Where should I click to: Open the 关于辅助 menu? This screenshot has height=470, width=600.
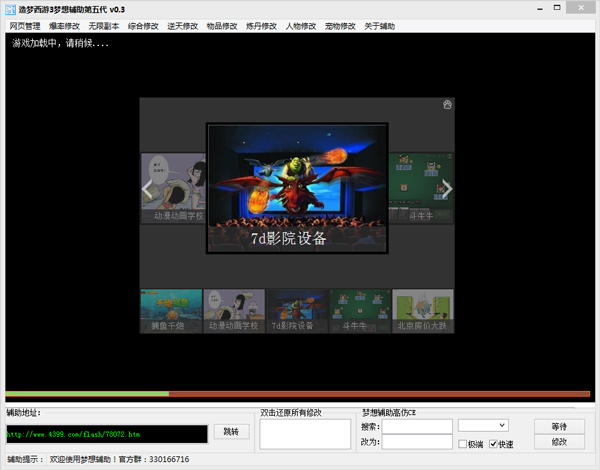pos(379,25)
